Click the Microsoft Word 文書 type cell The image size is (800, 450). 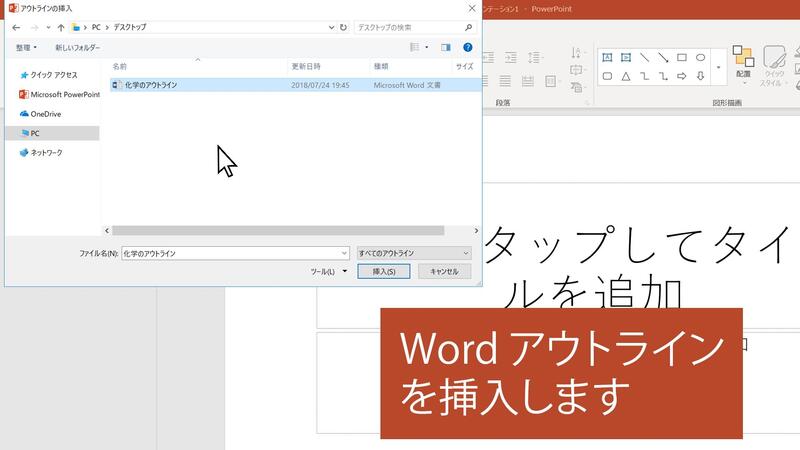407,85
